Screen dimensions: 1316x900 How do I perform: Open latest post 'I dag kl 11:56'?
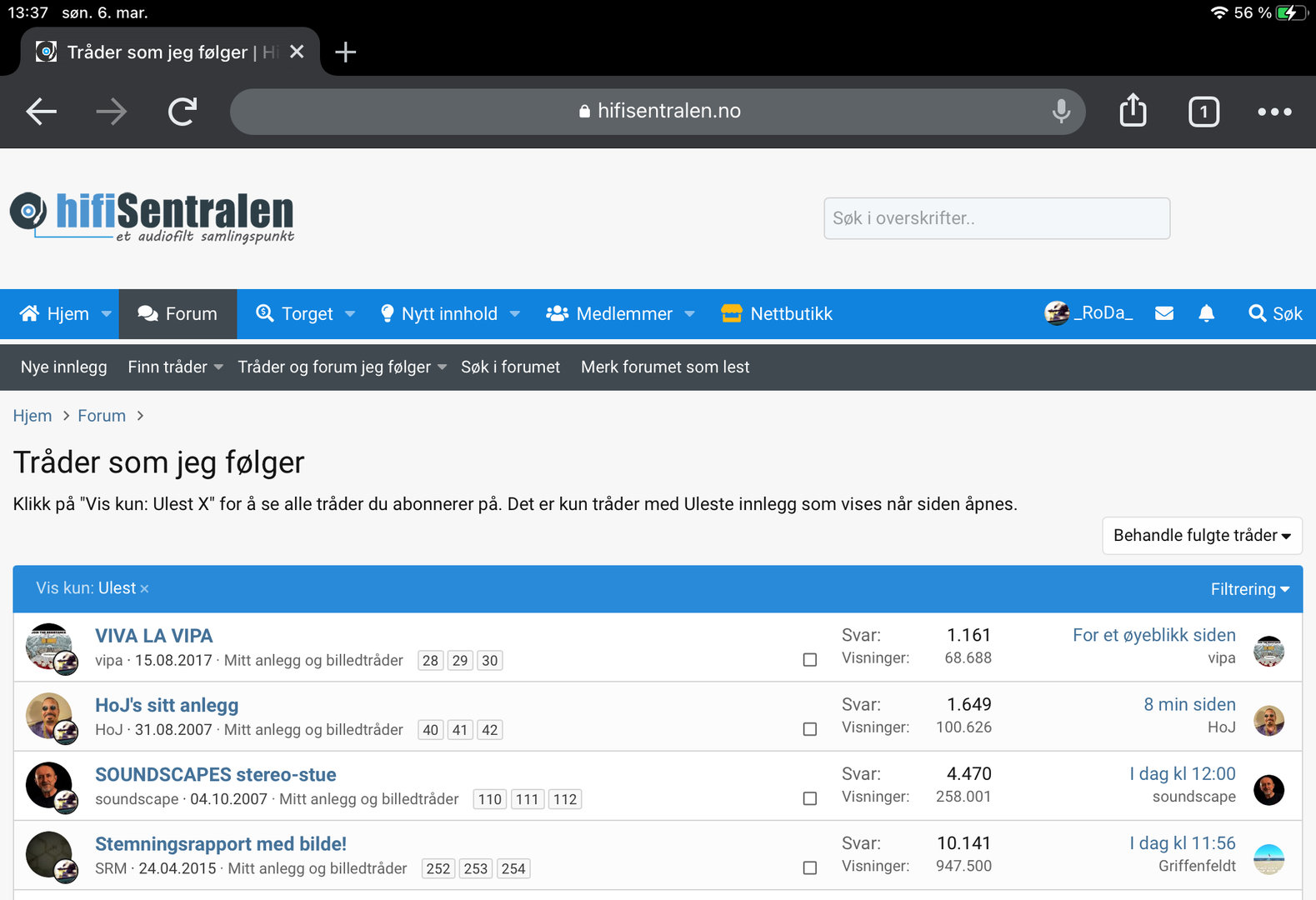(x=1183, y=842)
